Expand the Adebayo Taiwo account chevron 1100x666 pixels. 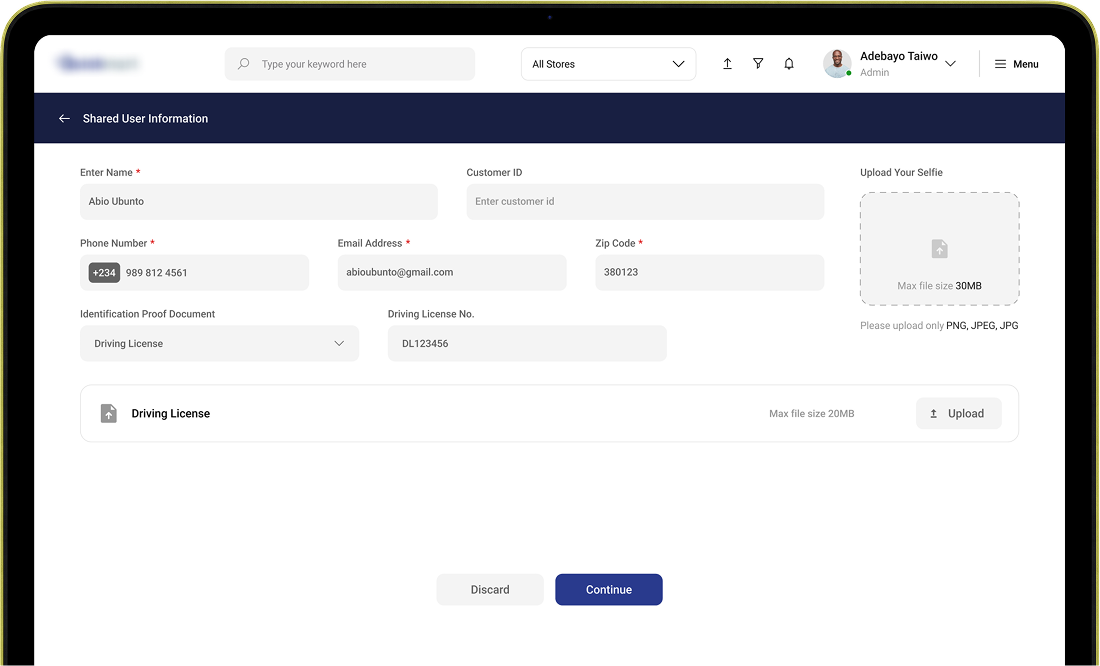951,64
